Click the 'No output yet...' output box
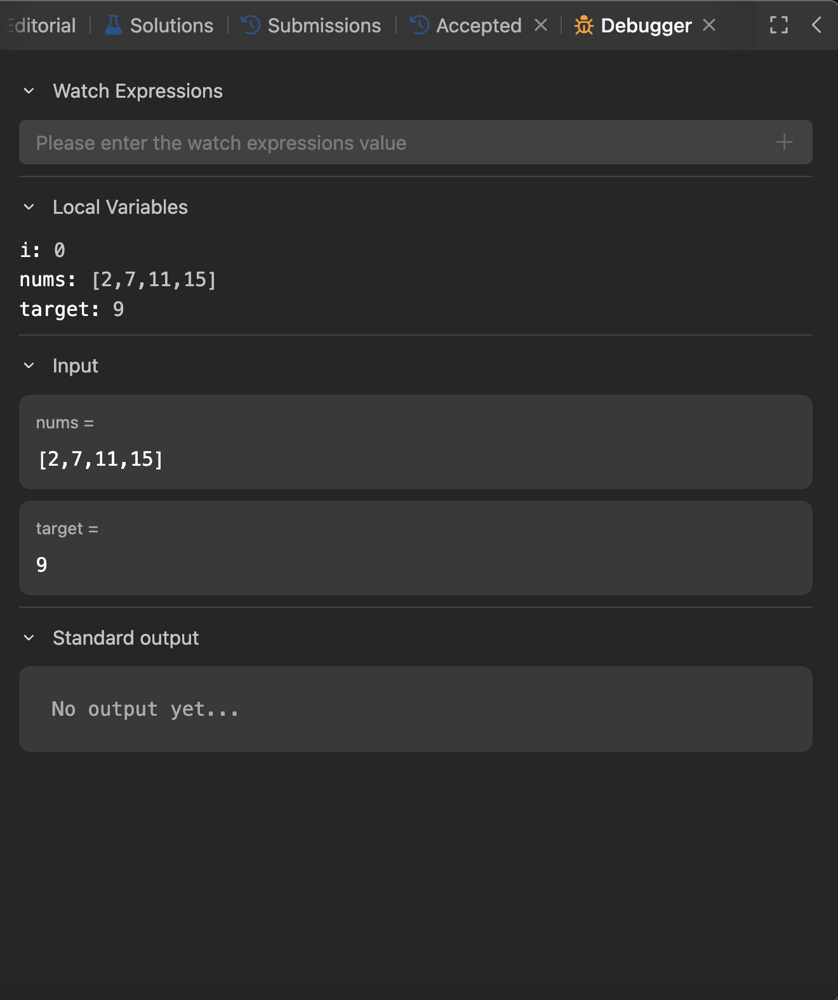The width and height of the screenshot is (838, 1000). [415, 709]
